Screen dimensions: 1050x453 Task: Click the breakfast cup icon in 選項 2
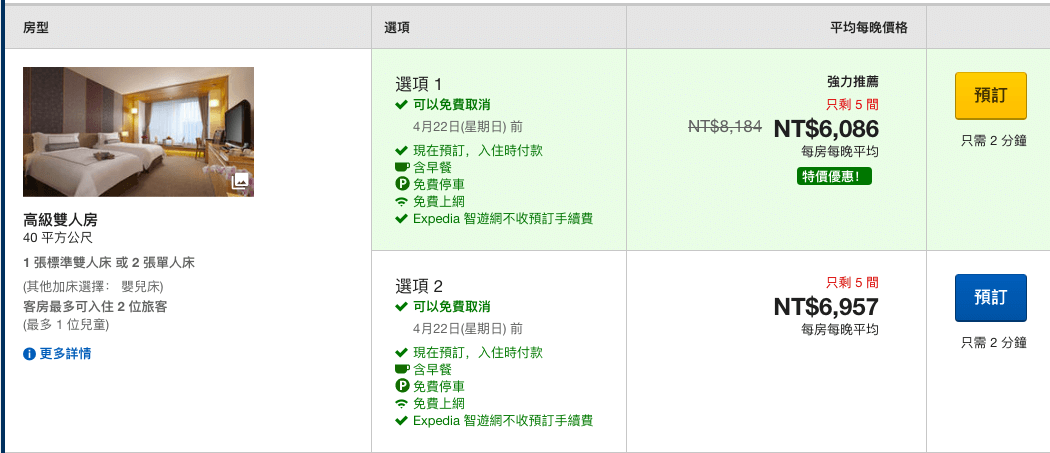402,370
